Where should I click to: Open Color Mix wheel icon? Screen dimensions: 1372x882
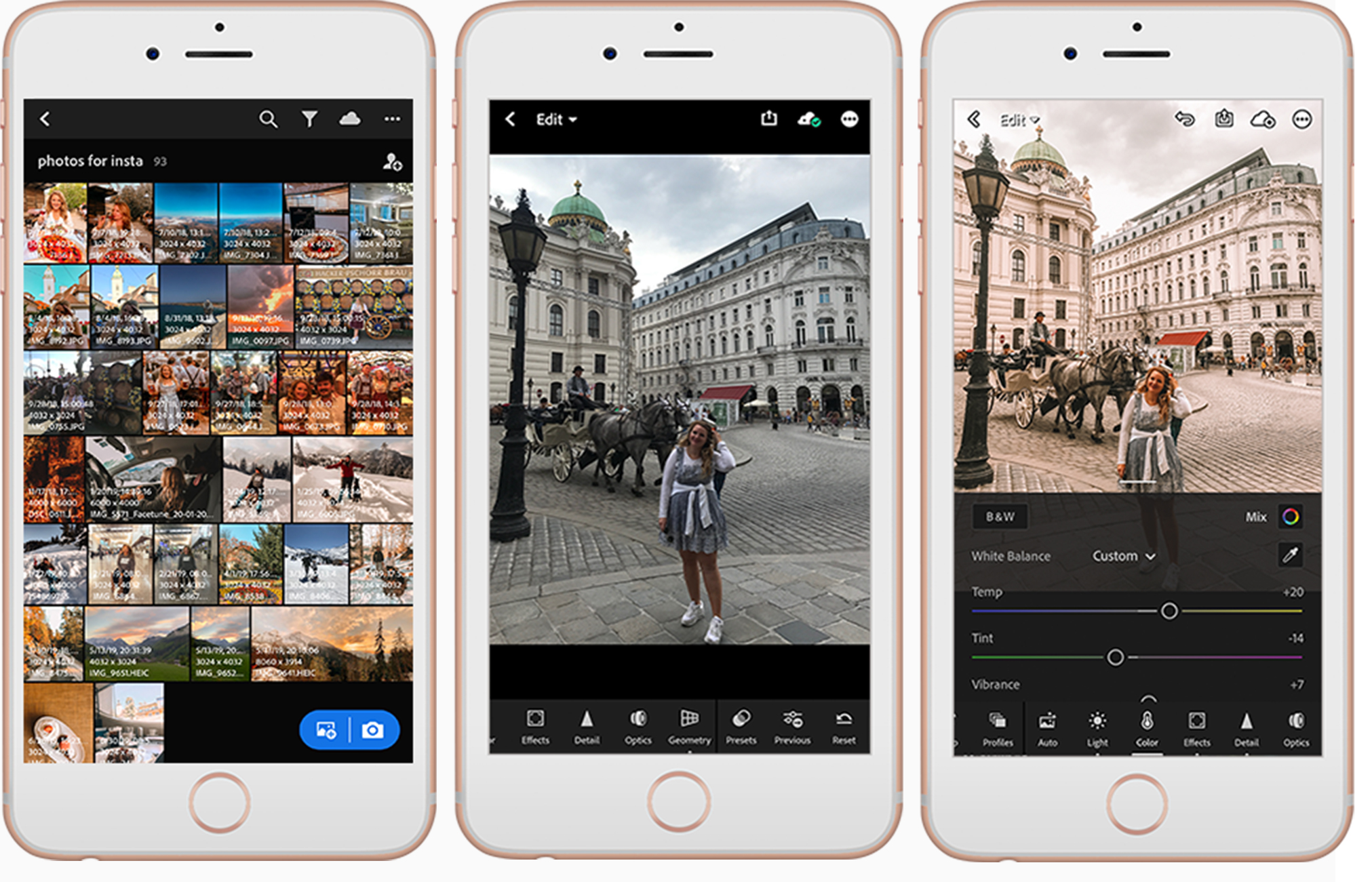[x=1291, y=517]
